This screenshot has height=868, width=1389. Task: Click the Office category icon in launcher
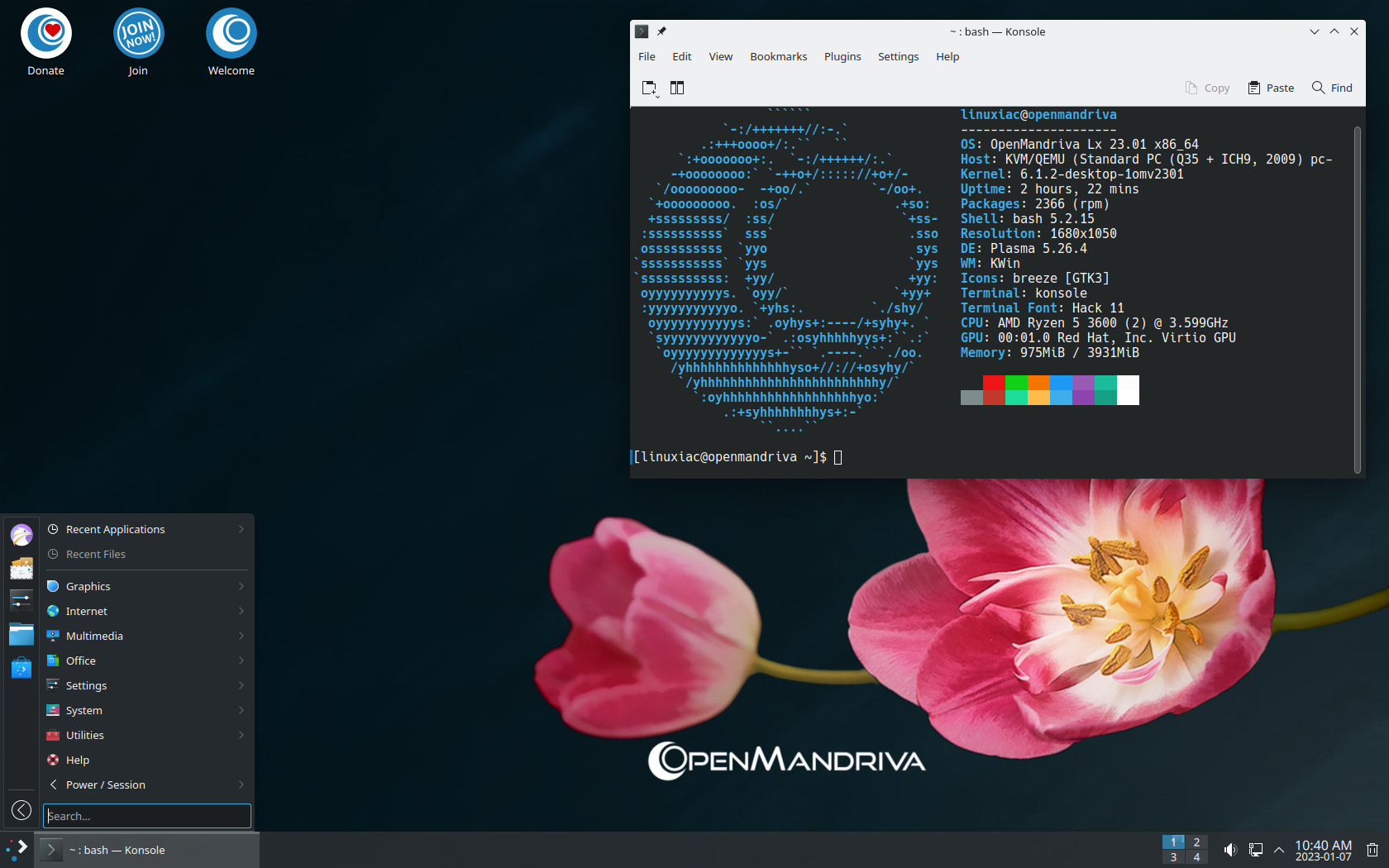coord(53,661)
